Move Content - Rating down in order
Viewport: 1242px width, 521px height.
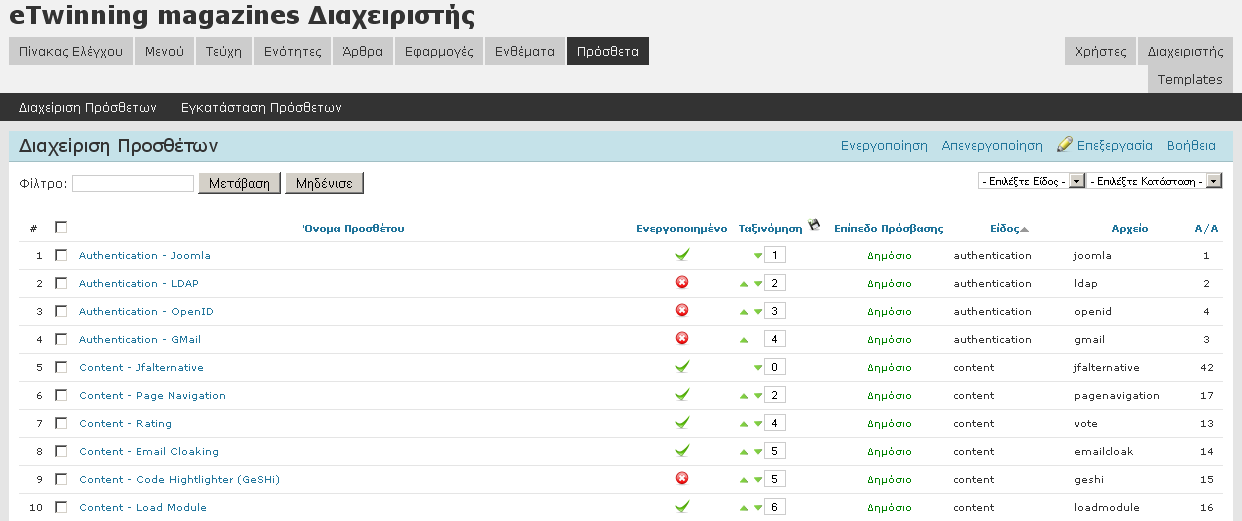(x=758, y=424)
